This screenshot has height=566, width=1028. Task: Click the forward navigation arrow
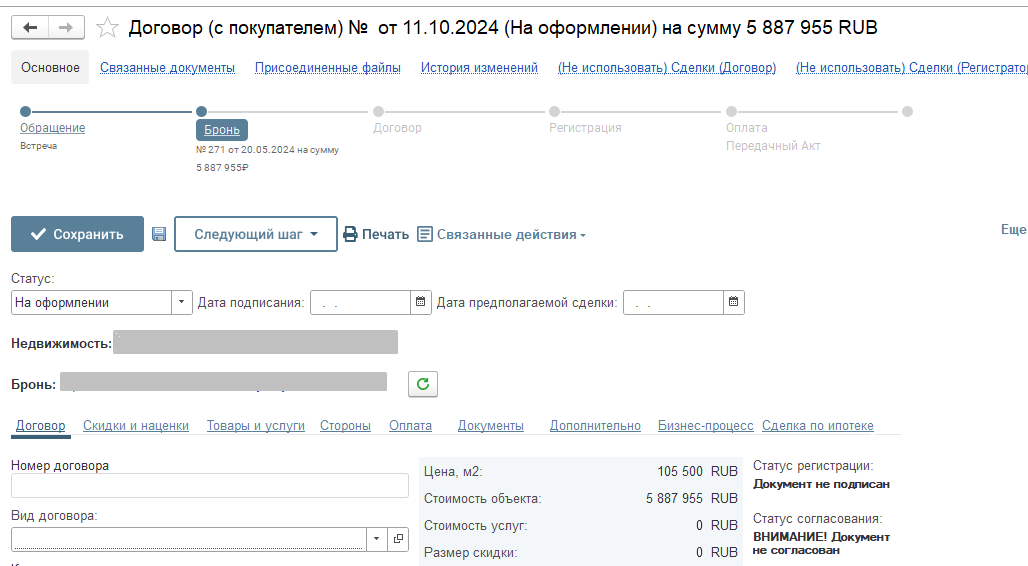[66, 28]
